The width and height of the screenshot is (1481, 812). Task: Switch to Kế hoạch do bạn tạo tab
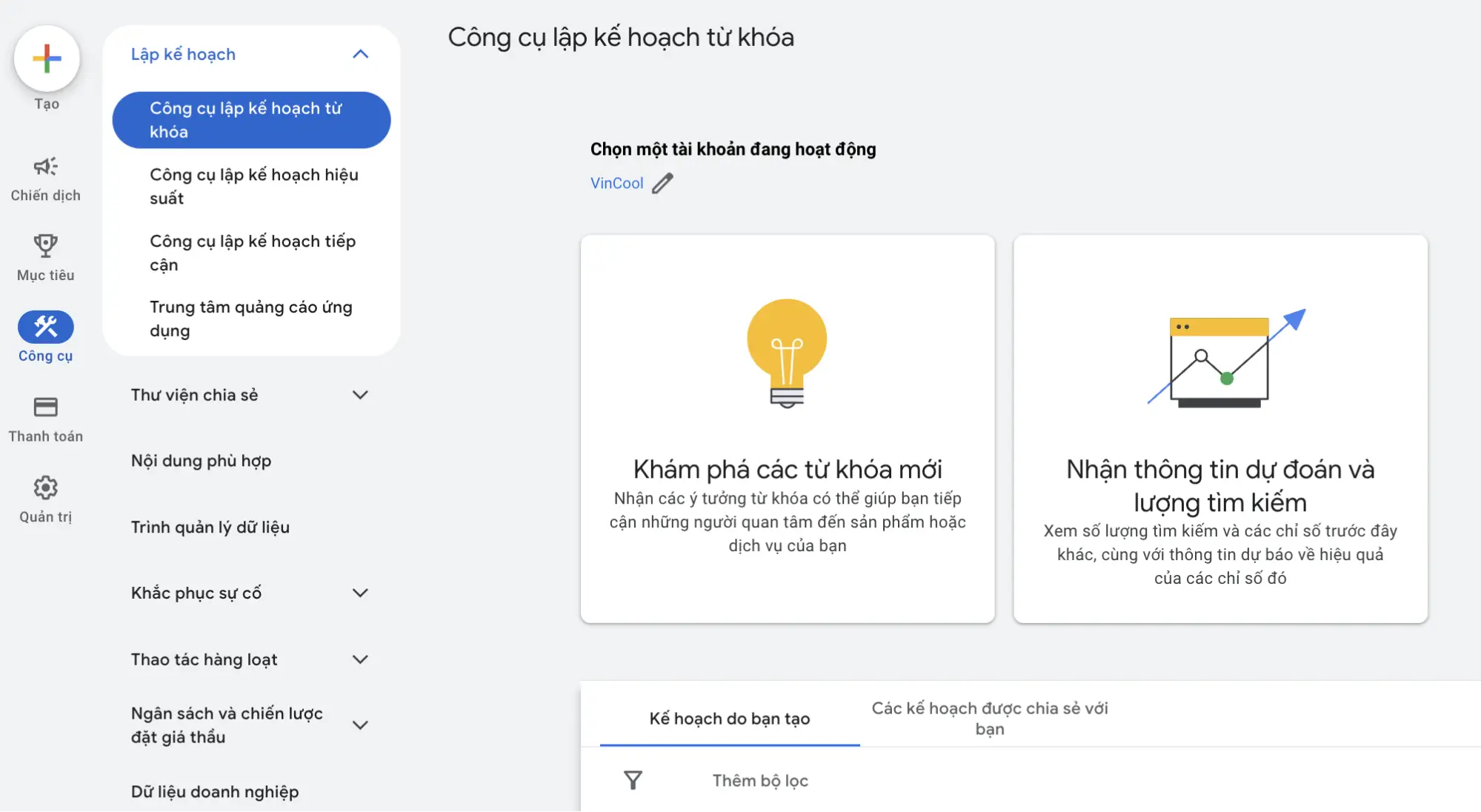[730, 719]
